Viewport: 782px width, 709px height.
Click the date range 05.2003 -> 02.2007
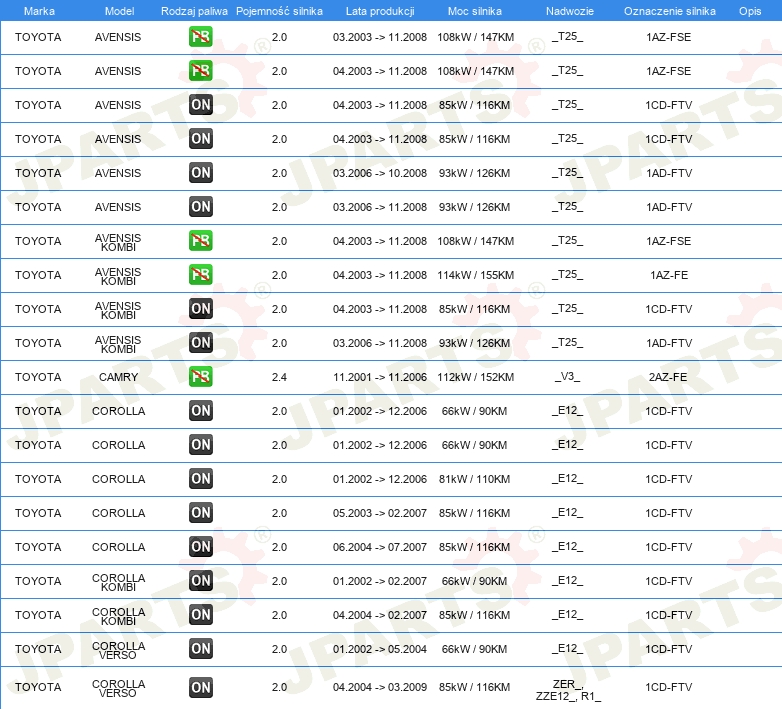point(380,513)
